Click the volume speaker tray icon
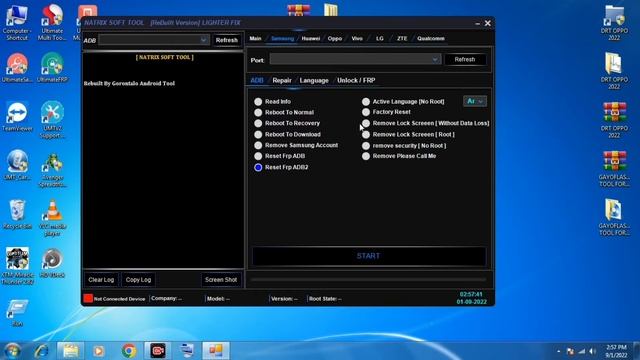The width and height of the screenshot is (640, 360). pos(592,351)
